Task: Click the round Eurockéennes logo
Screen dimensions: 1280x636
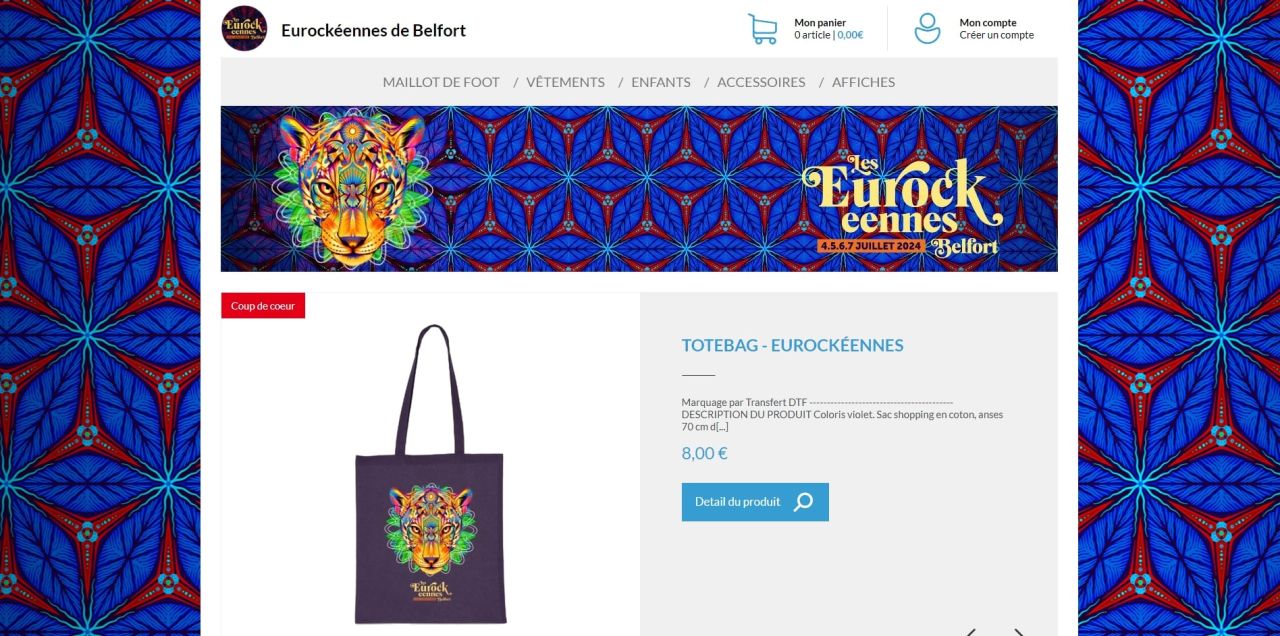Action: pyautogui.click(x=244, y=29)
